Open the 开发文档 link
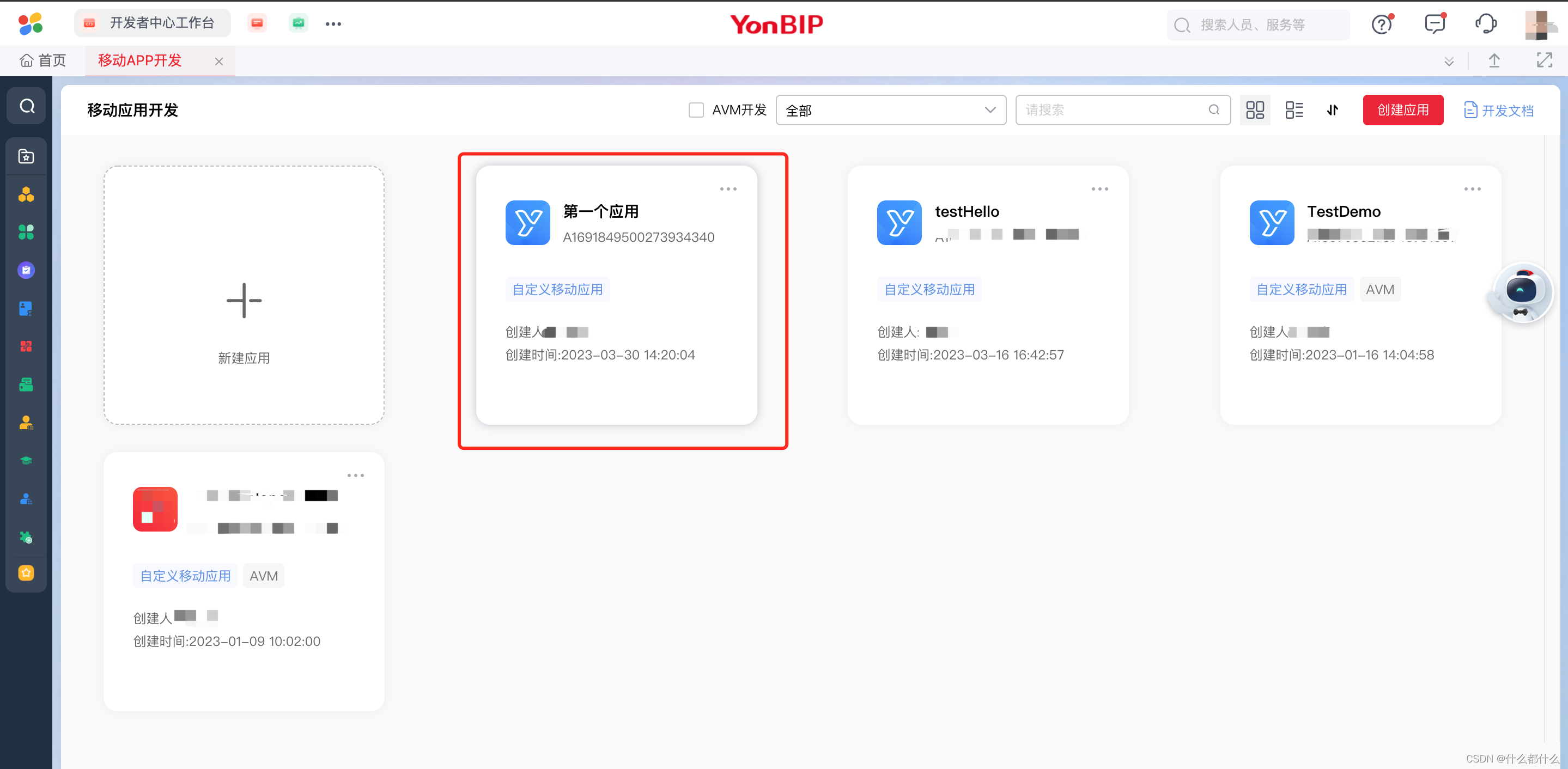 1499,110
